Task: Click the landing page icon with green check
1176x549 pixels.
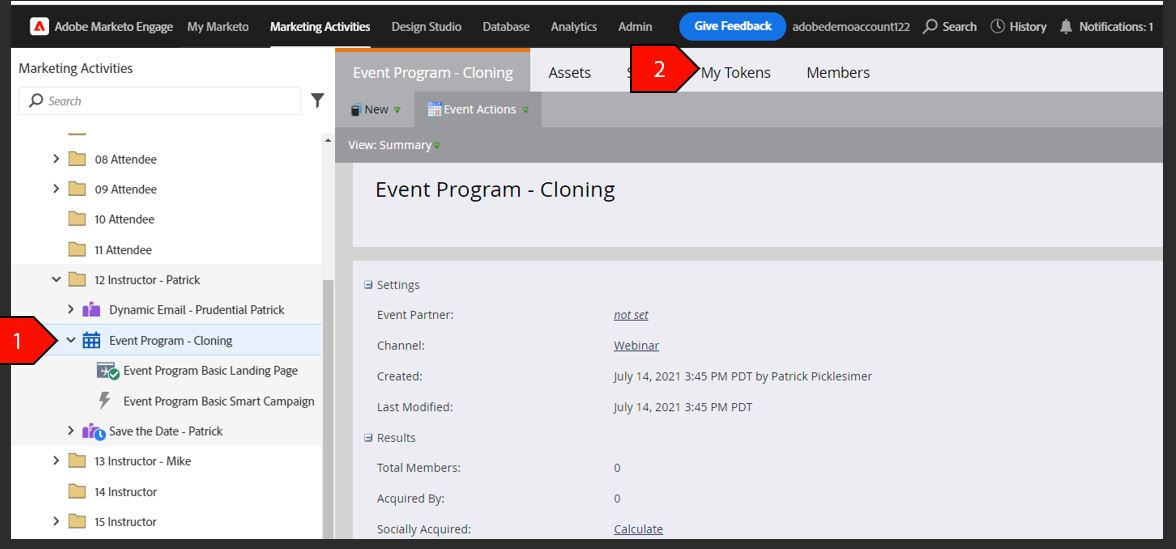Action: [107, 370]
